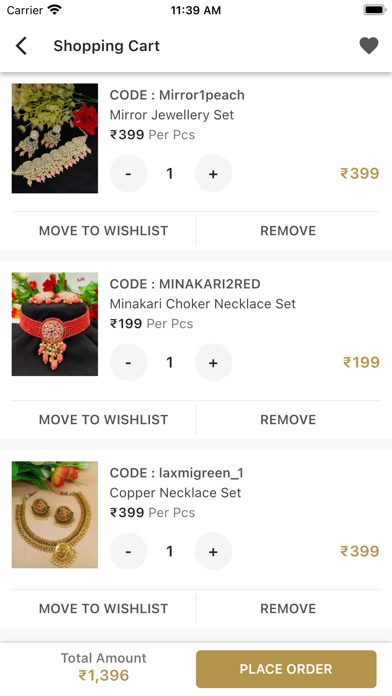Decrease quantity of Minakari Choker Necklace Set

point(128,362)
